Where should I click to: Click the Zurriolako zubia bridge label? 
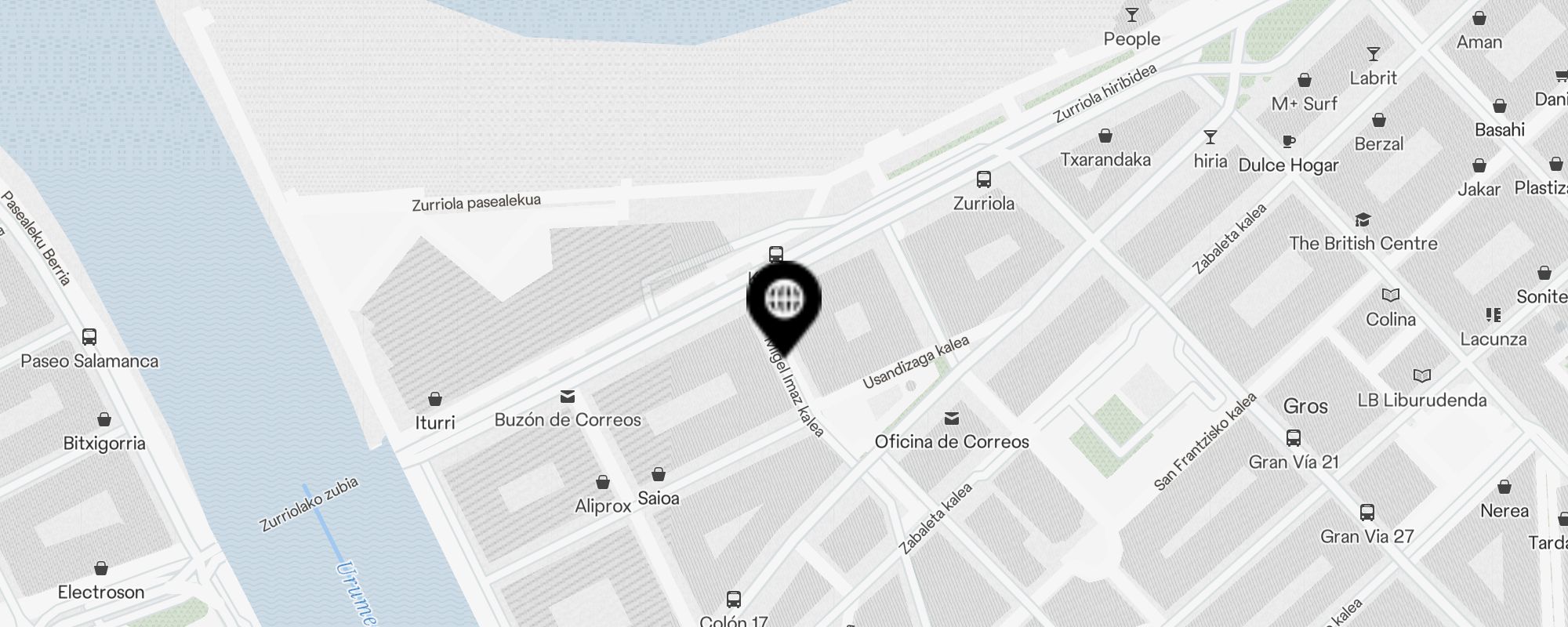(x=310, y=504)
